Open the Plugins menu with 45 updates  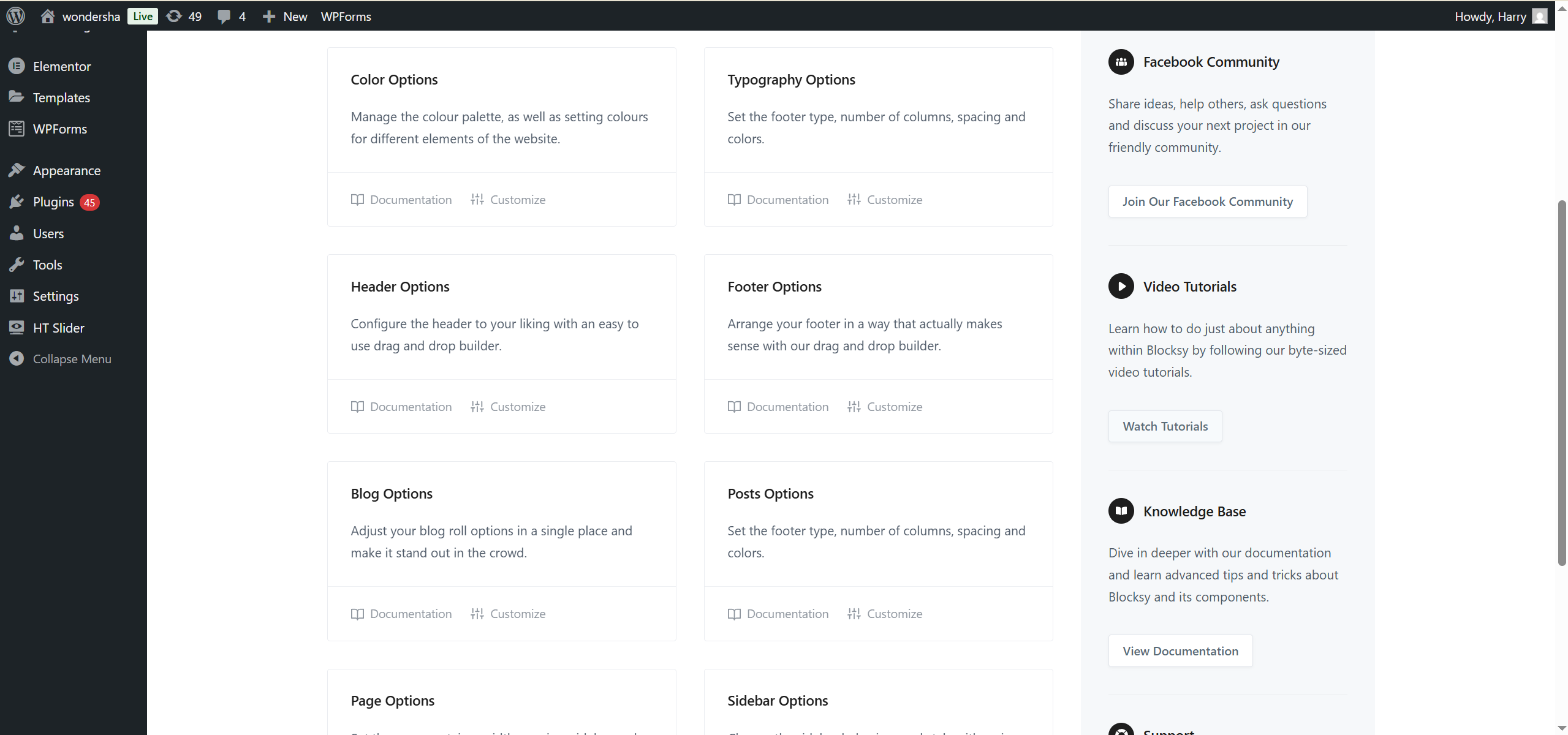[x=54, y=202]
